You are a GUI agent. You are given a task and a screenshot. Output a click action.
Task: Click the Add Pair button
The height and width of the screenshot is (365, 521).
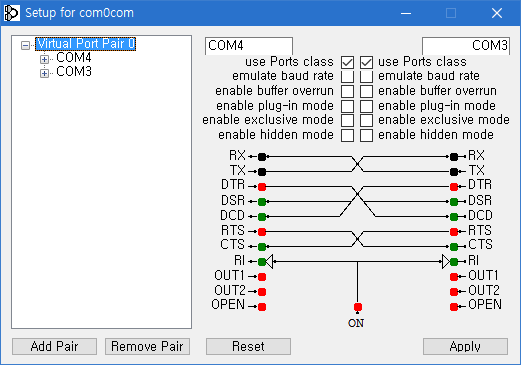pyautogui.click(x=54, y=346)
